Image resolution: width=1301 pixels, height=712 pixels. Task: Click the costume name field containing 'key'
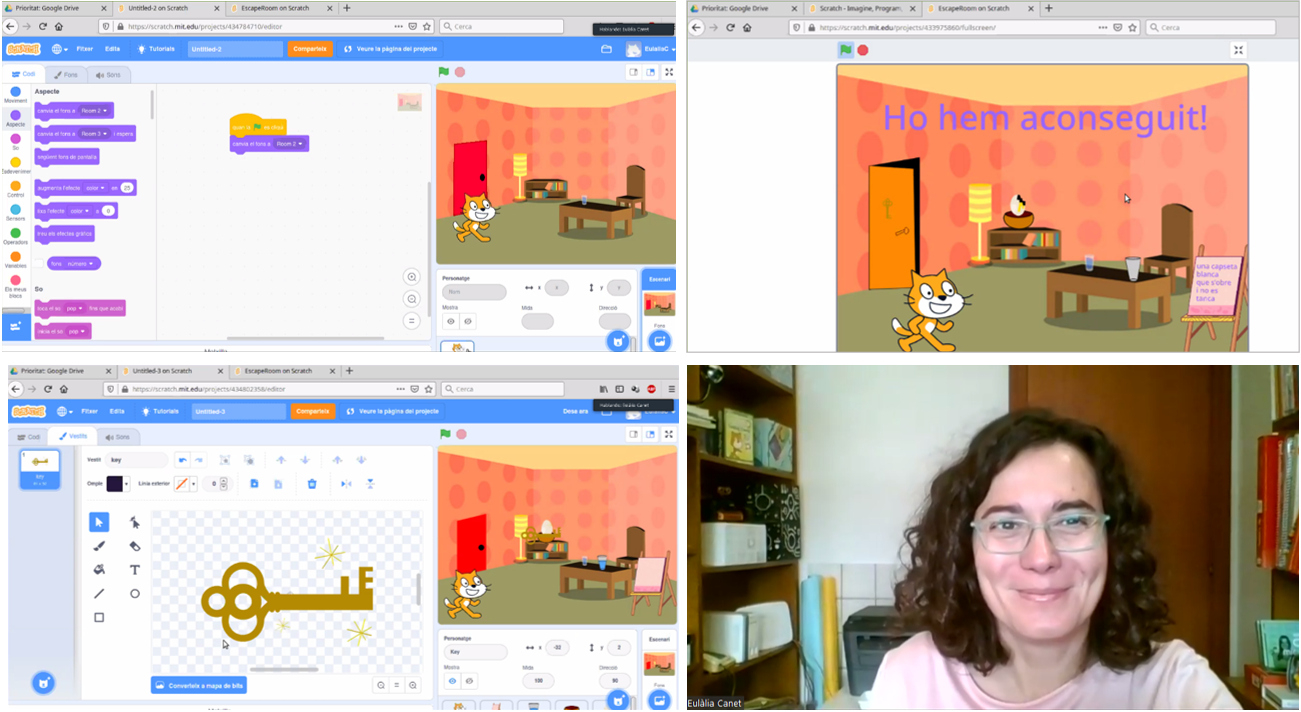(x=137, y=460)
